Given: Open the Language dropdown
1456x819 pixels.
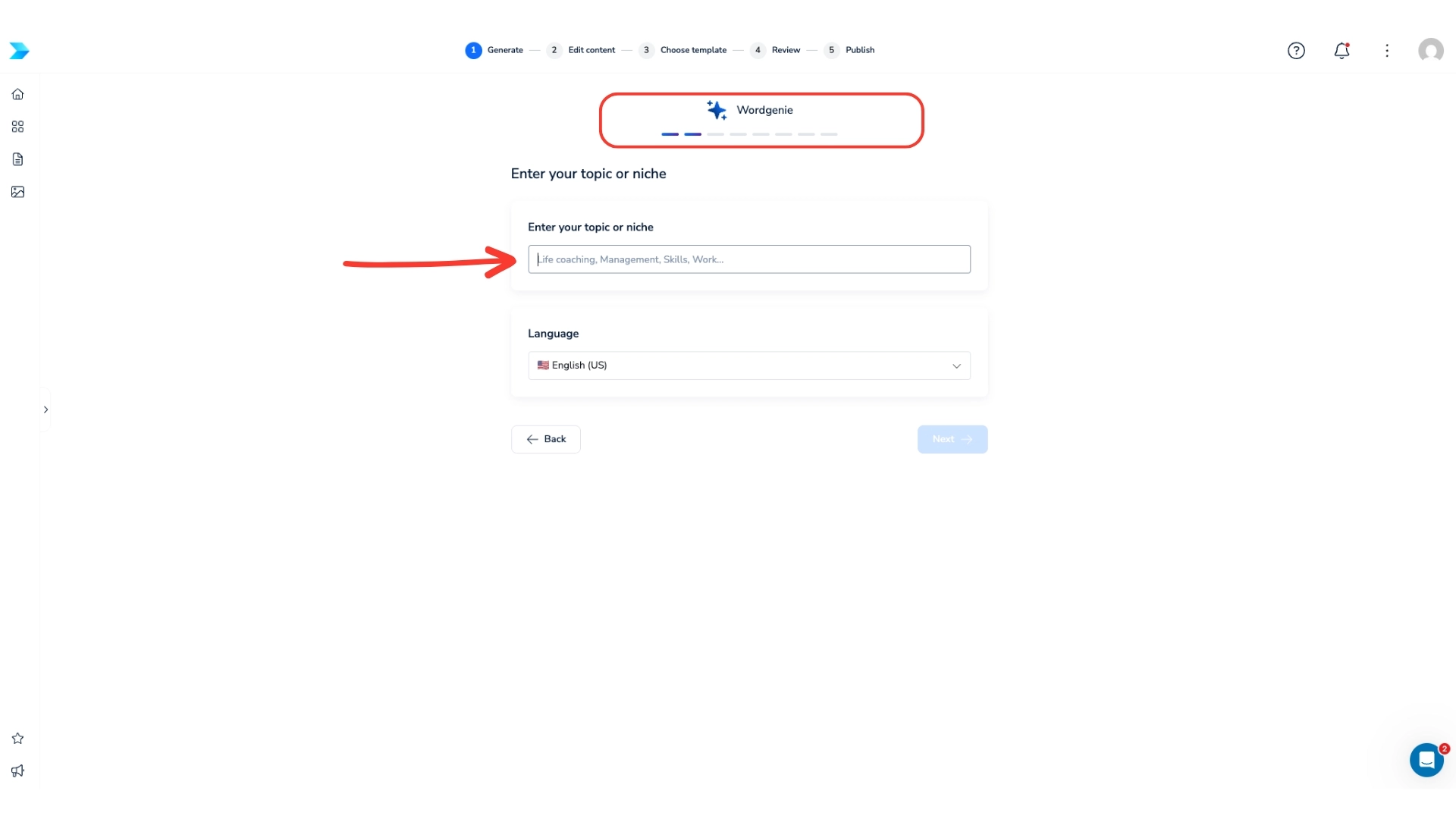Looking at the screenshot, I should pos(749,366).
